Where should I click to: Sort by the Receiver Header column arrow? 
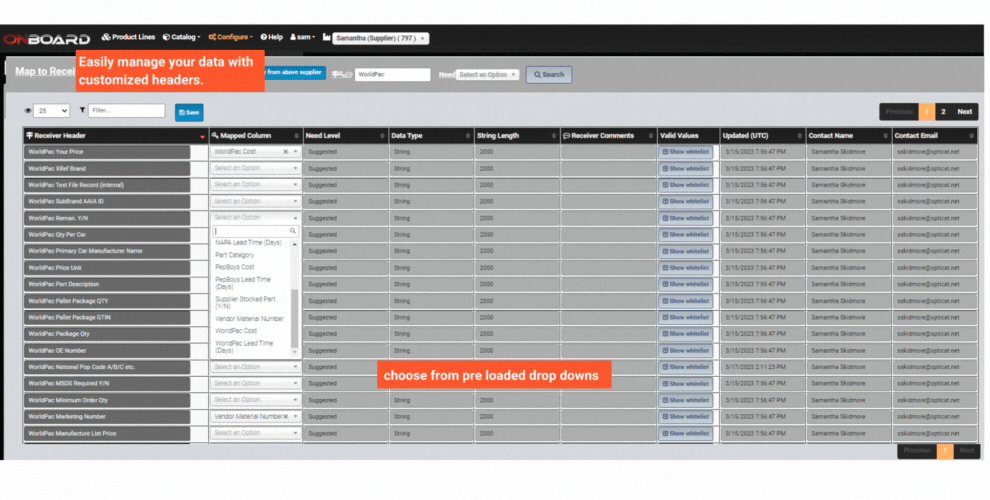pos(202,136)
